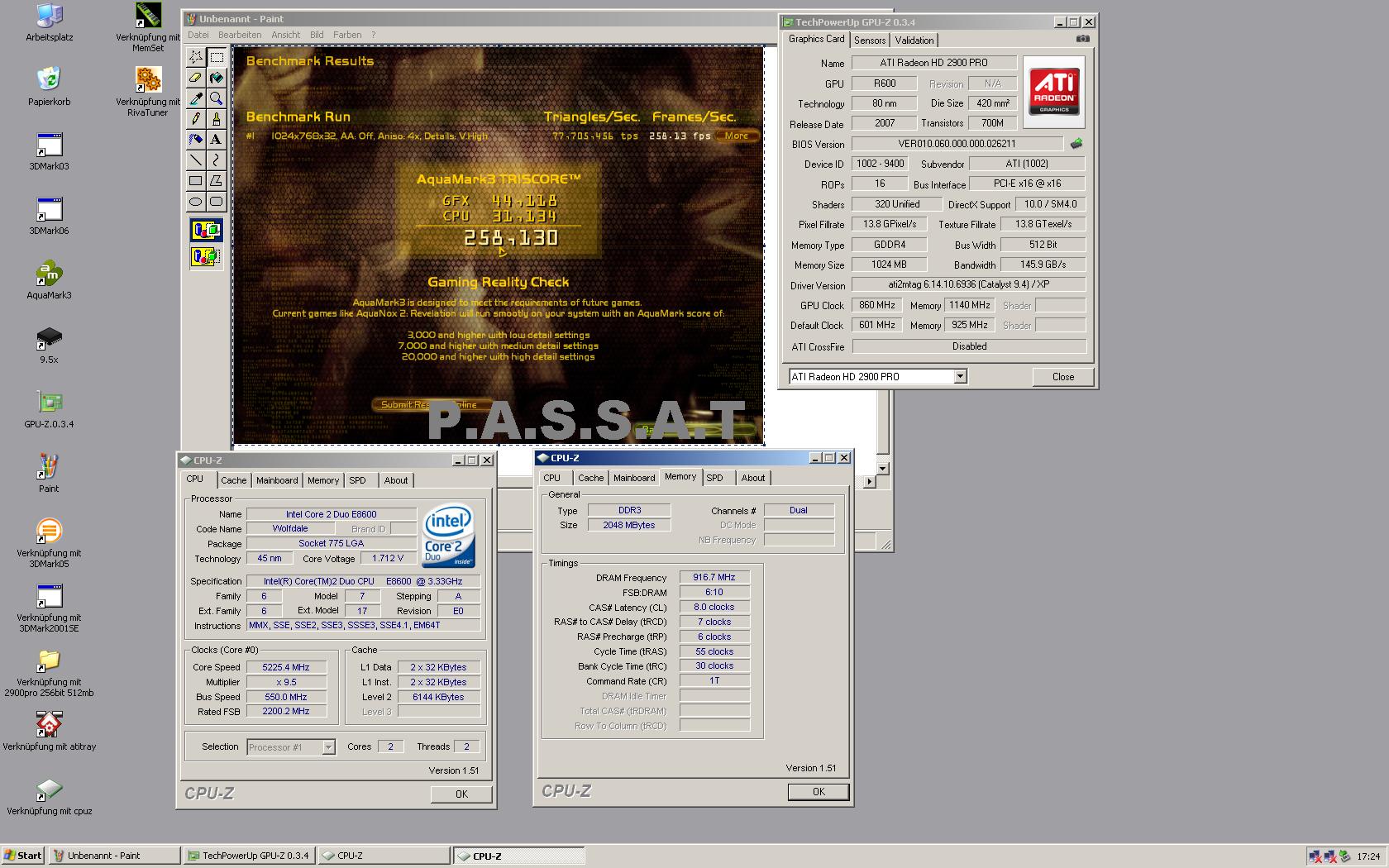Click the ATI Radeon logo in GPU-Z
The image size is (1389, 868).
(x=1053, y=92)
